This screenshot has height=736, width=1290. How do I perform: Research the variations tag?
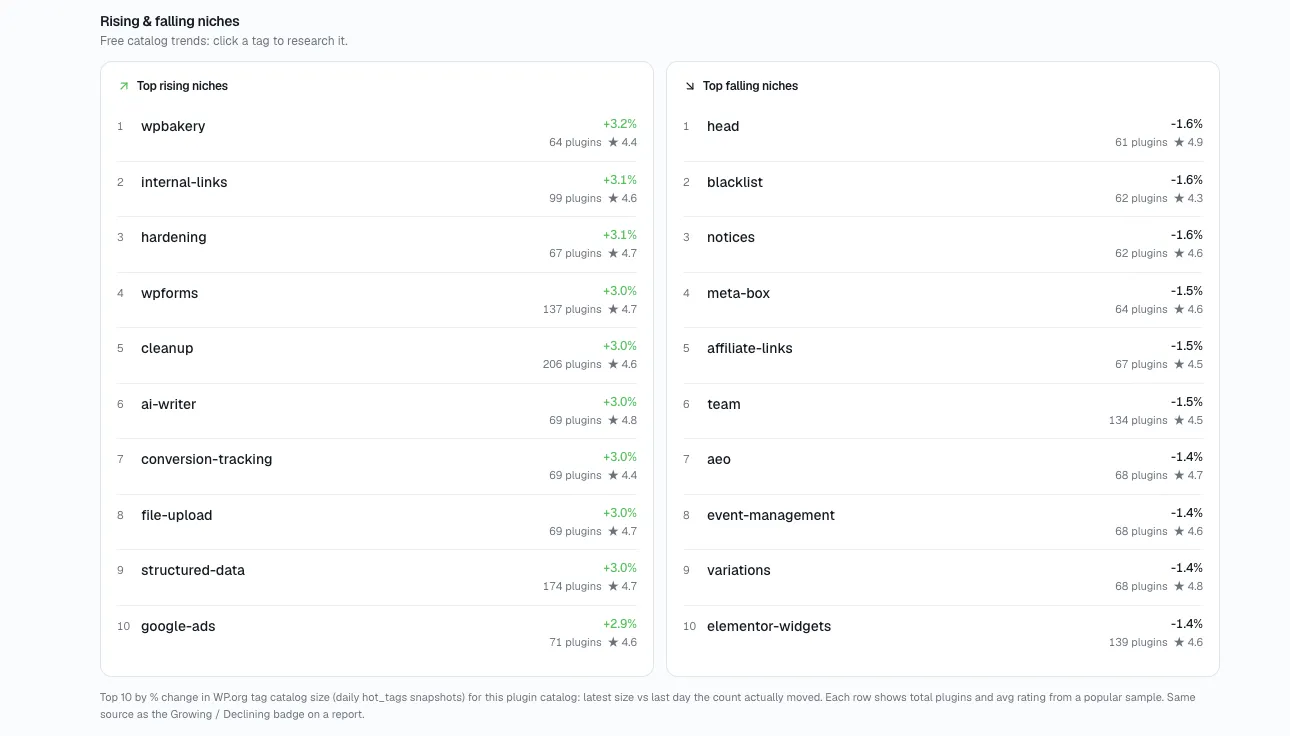point(739,570)
